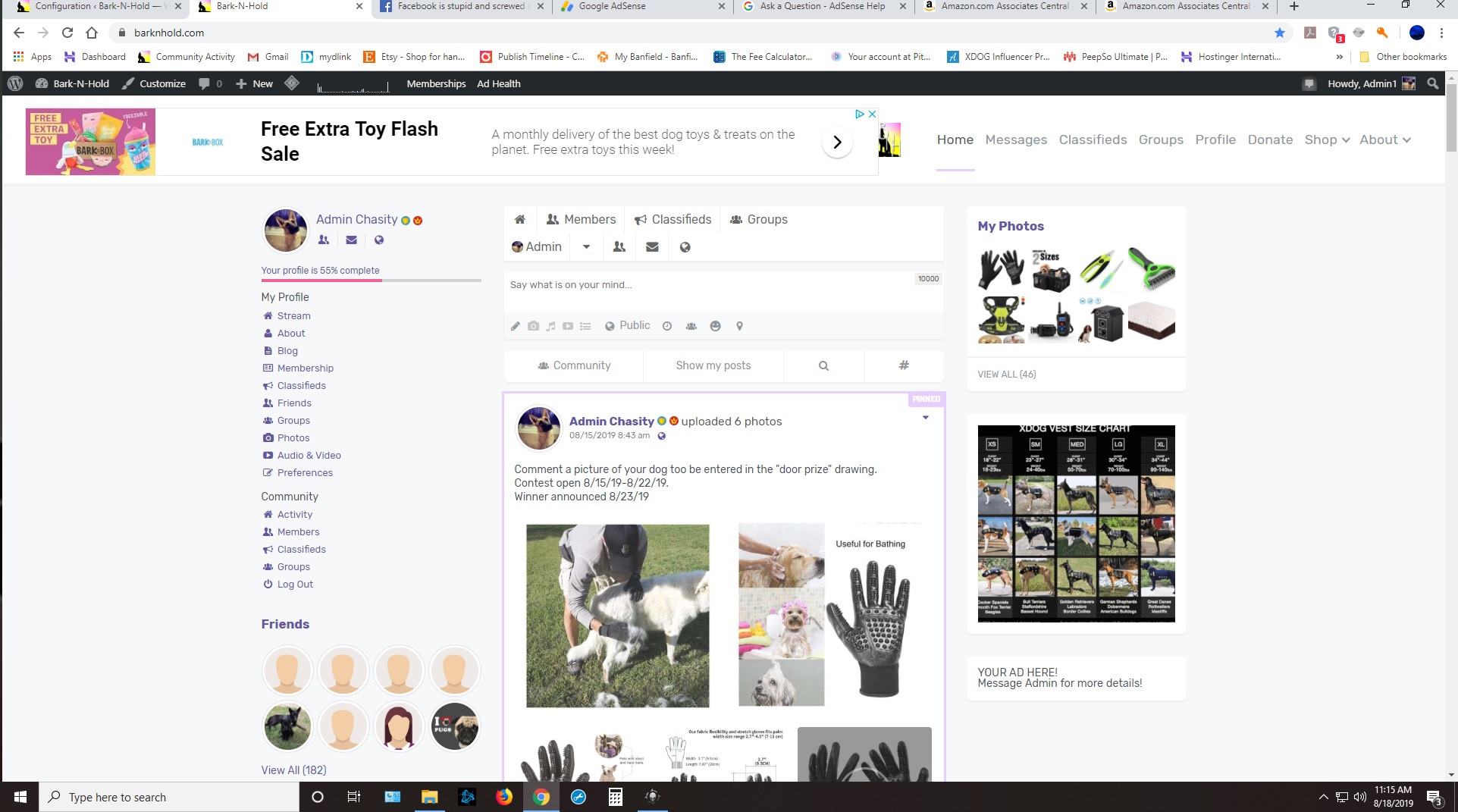This screenshot has height=812, width=1458.
Task: Open Ad Health in the WordPress admin bar
Action: 499,83
